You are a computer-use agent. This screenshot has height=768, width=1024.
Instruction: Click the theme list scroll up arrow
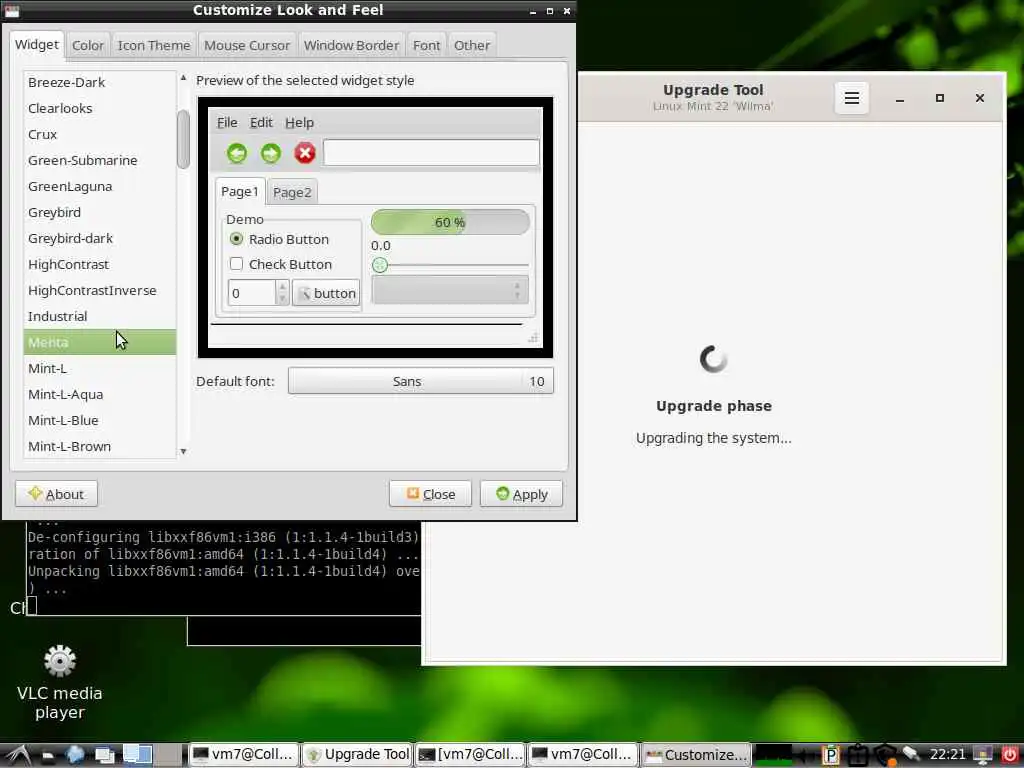(184, 78)
